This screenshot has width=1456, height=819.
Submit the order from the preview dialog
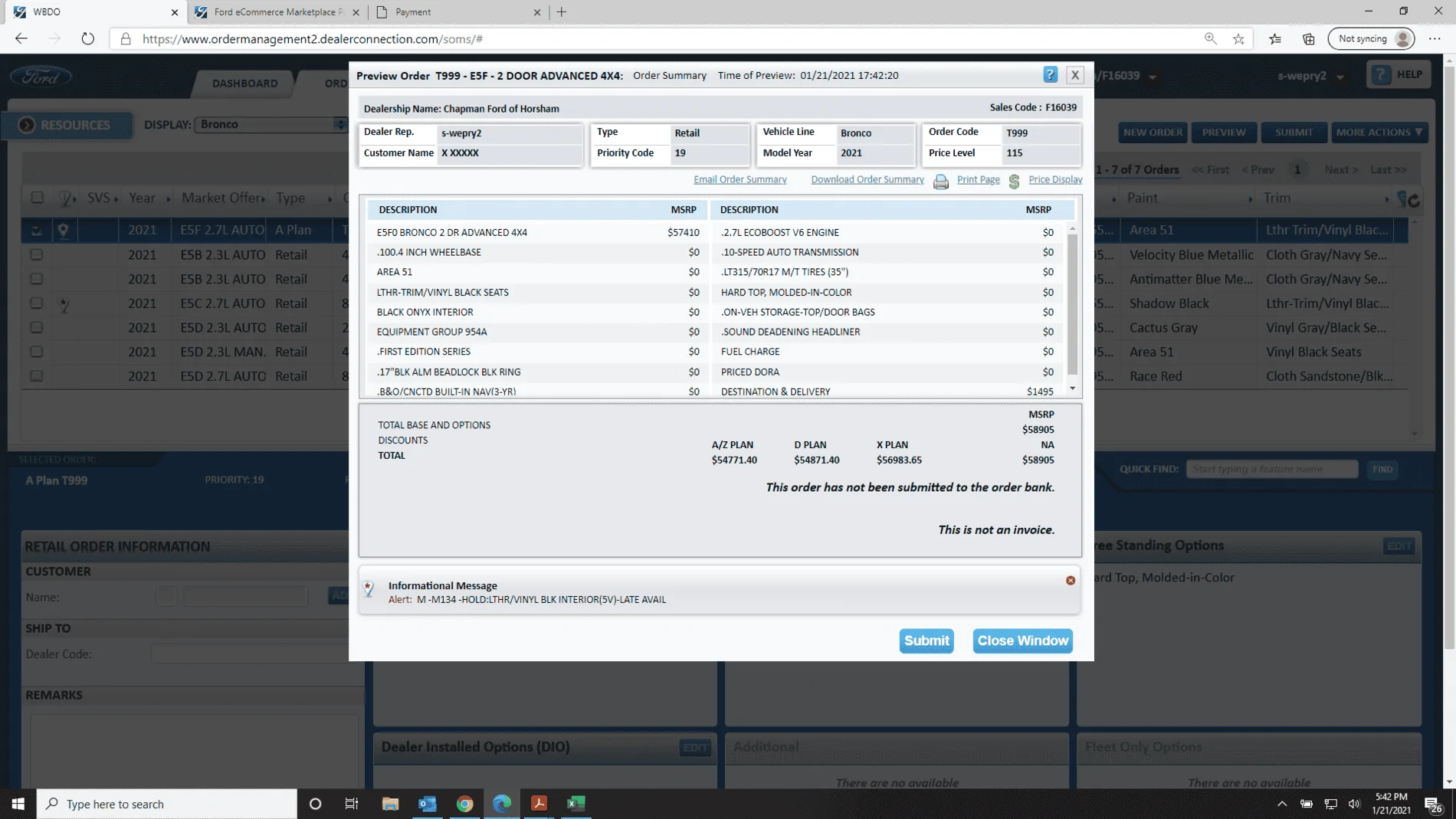pyautogui.click(x=926, y=640)
